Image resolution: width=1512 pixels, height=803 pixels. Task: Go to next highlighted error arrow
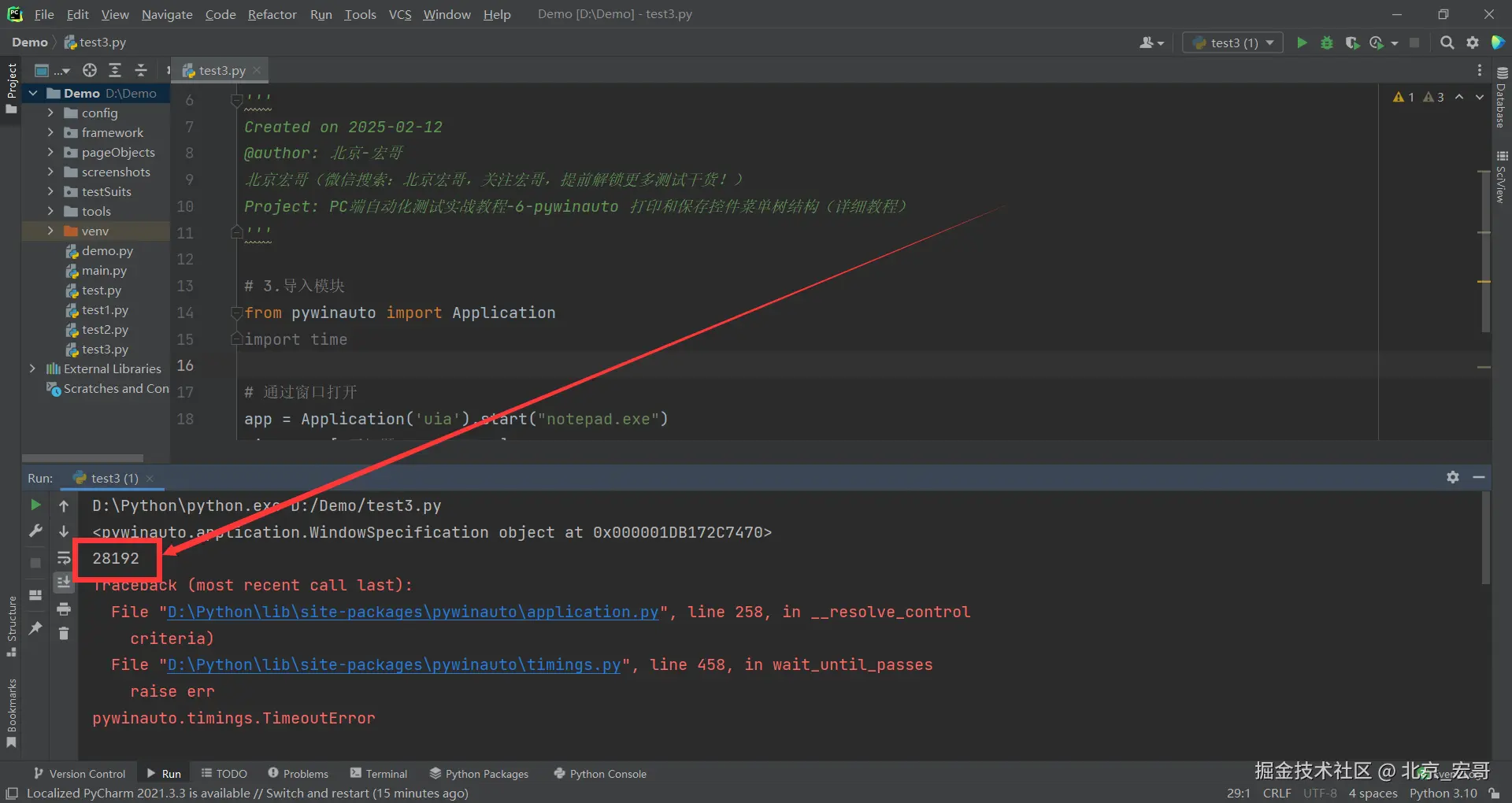point(1480,97)
